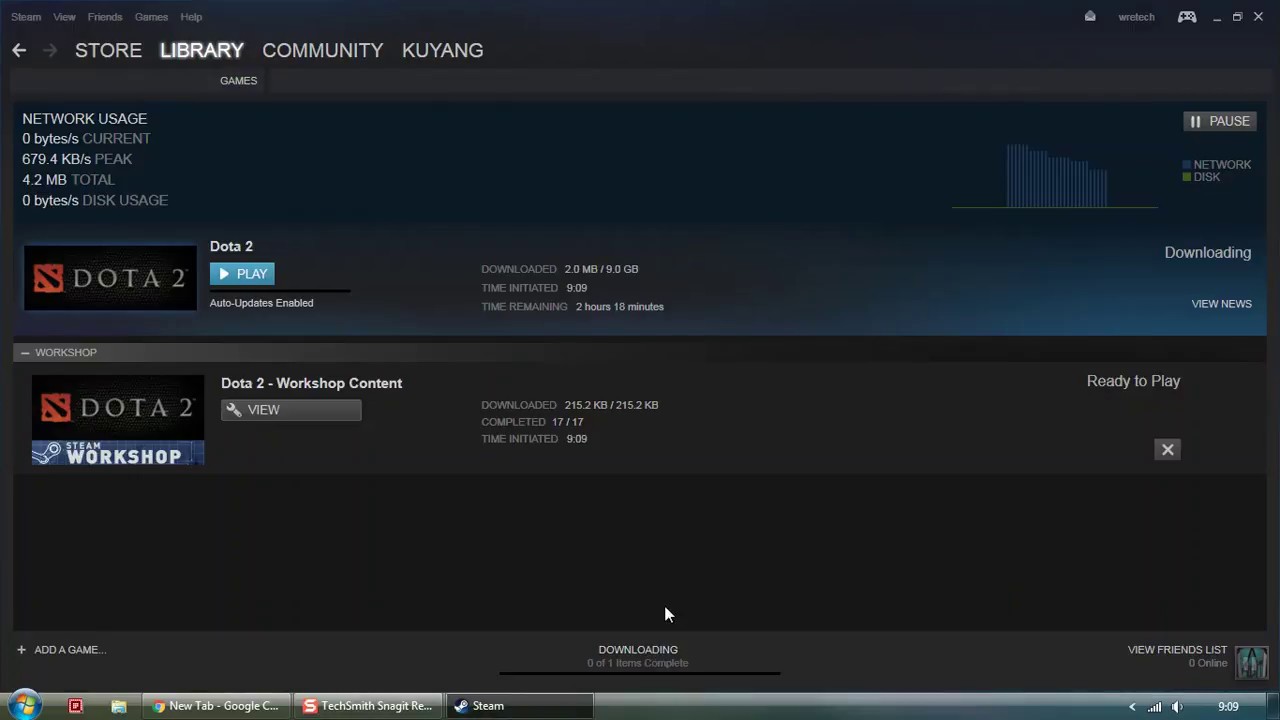Open the wretech account name
This screenshot has width=1280, height=720.
click(x=1136, y=17)
